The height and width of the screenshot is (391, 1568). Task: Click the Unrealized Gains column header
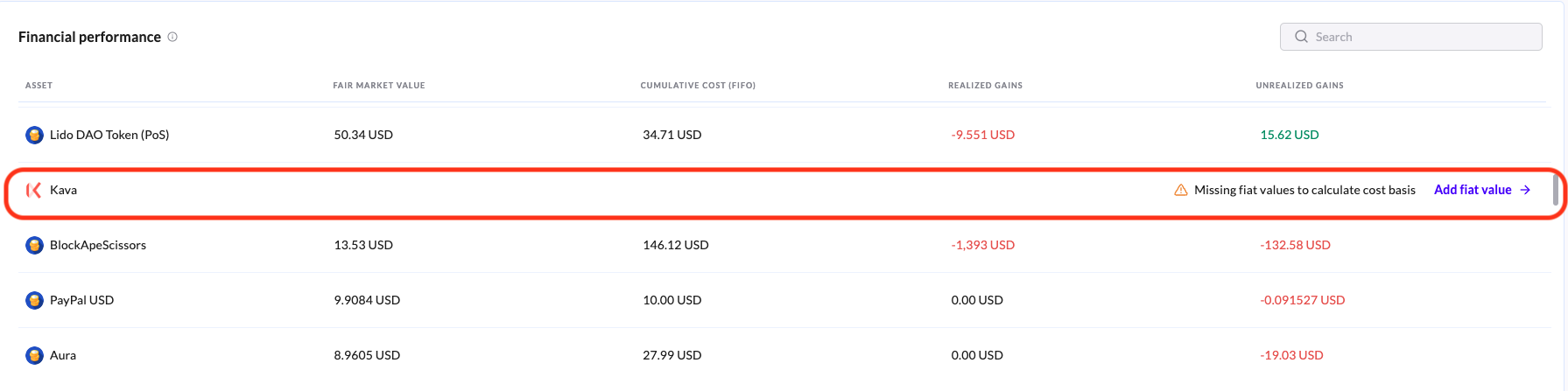pos(1299,86)
